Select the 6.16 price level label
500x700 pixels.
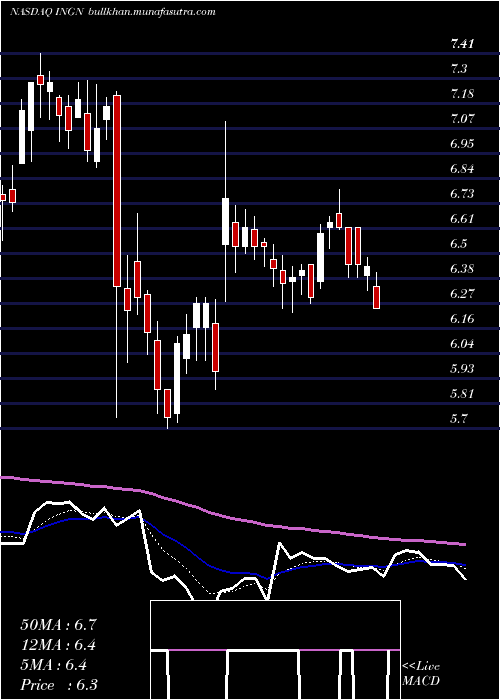[462, 319]
